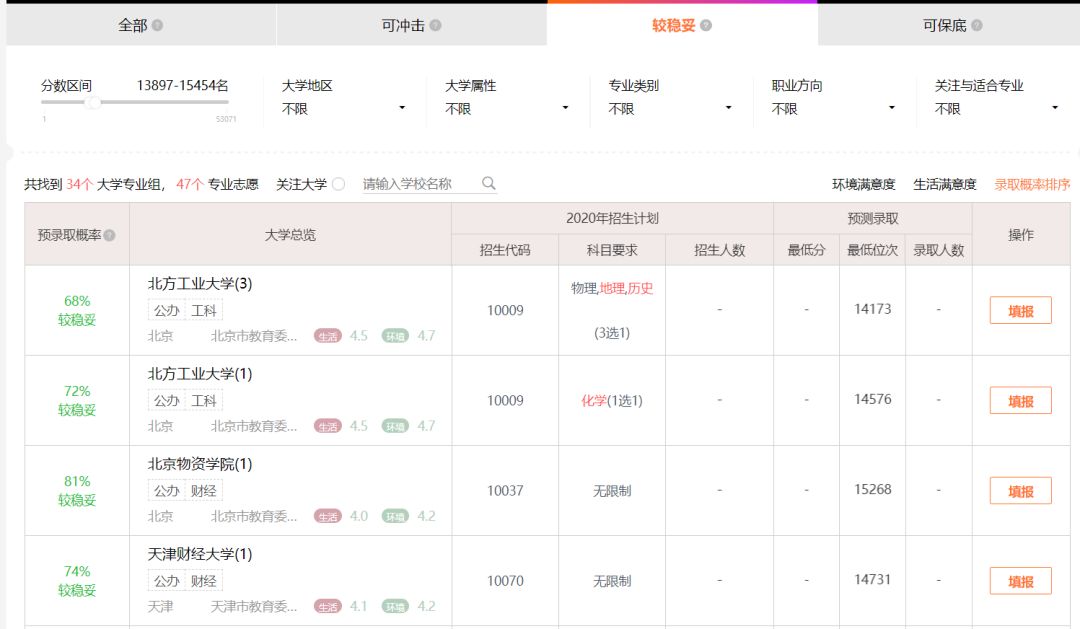The width and height of the screenshot is (1080, 629).
Task: Sort by 环境满意度
Action: pyautogui.click(x=863, y=184)
